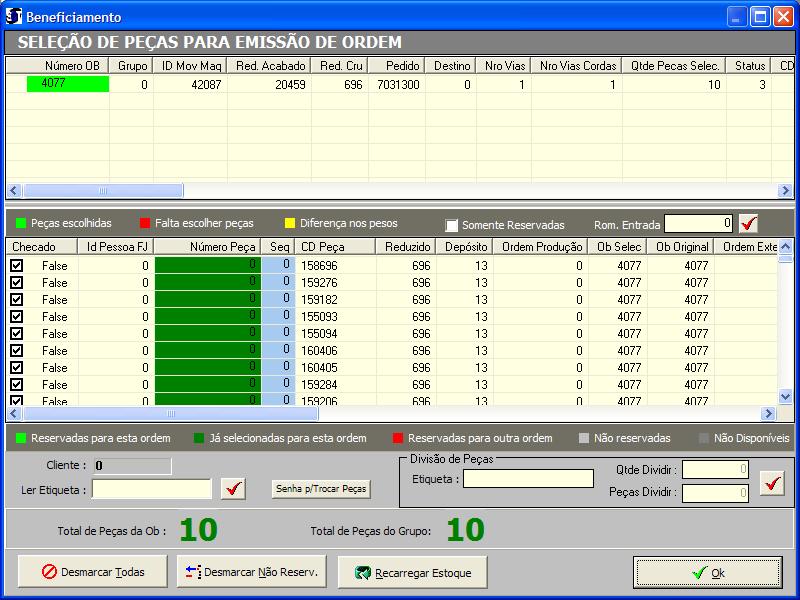Uncheck row with CD Peça 159182
Image resolution: width=800 pixels, height=600 pixels.
click(x=17, y=300)
